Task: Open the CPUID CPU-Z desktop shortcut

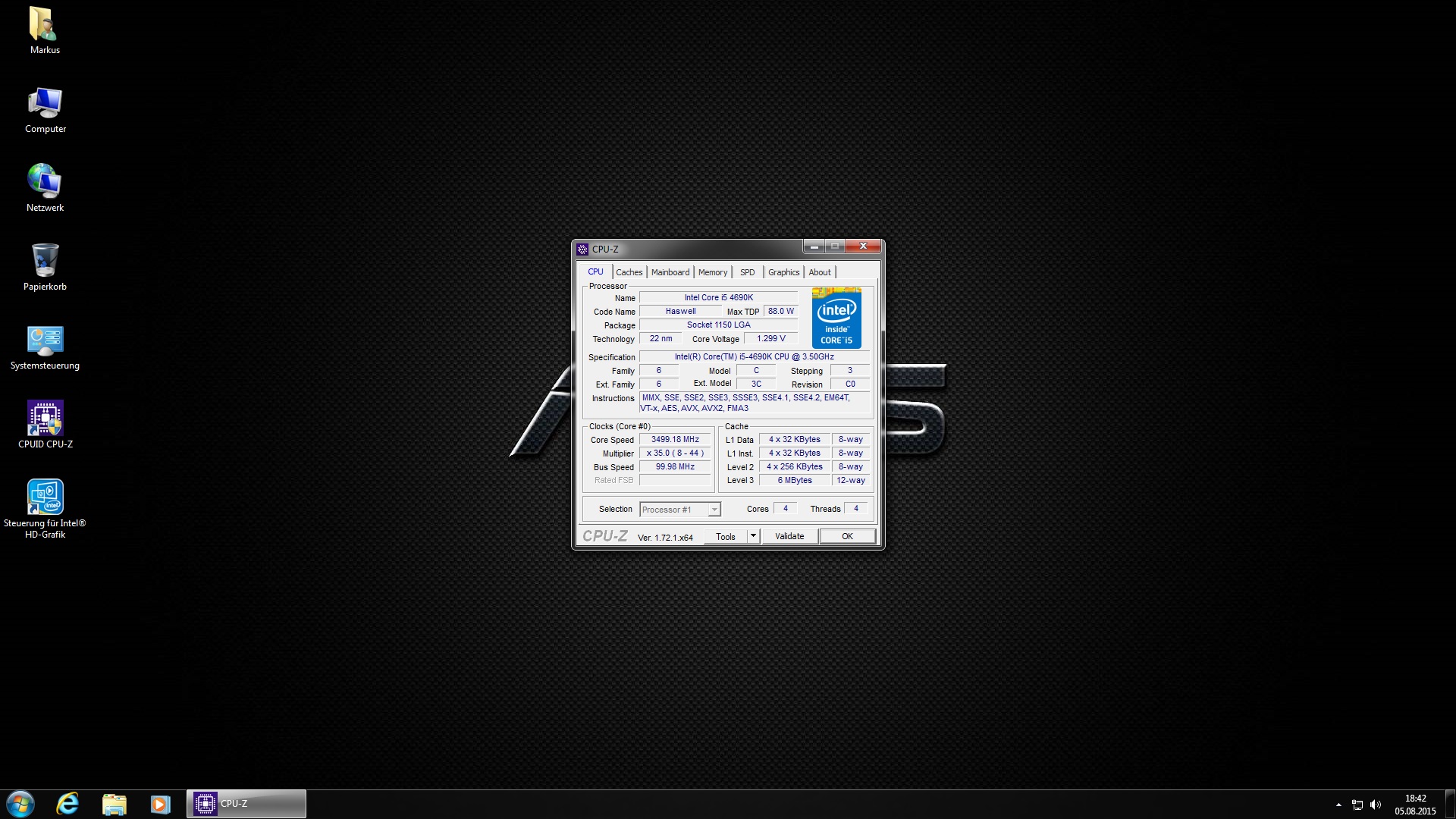Action: pyautogui.click(x=45, y=418)
